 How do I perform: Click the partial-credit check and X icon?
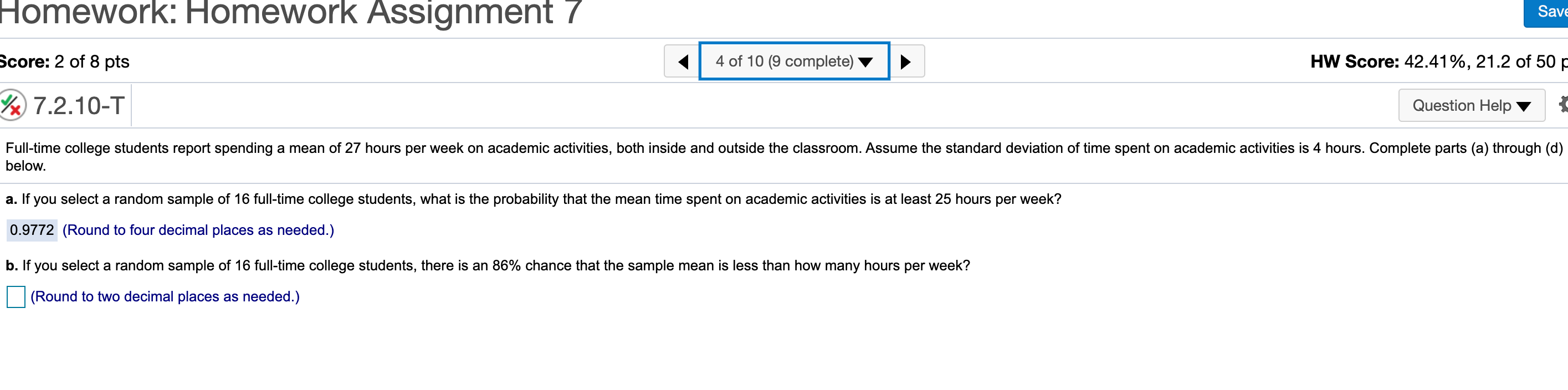[12, 105]
